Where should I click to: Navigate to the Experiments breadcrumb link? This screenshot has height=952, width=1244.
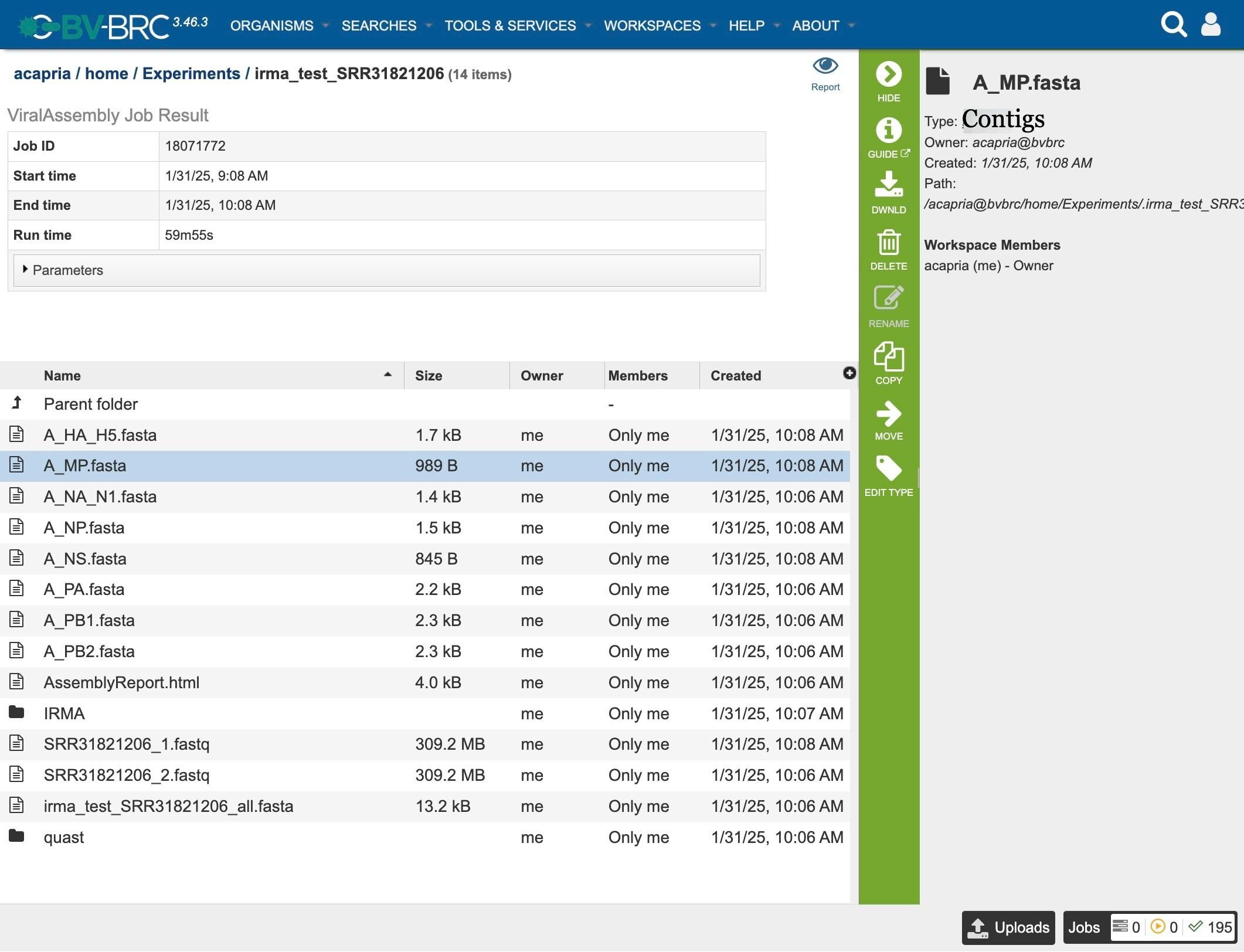(191, 74)
